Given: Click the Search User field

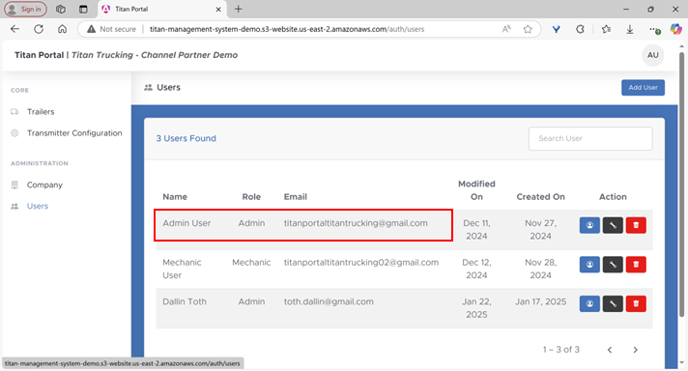Looking at the screenshot, I should click(590, 139).
